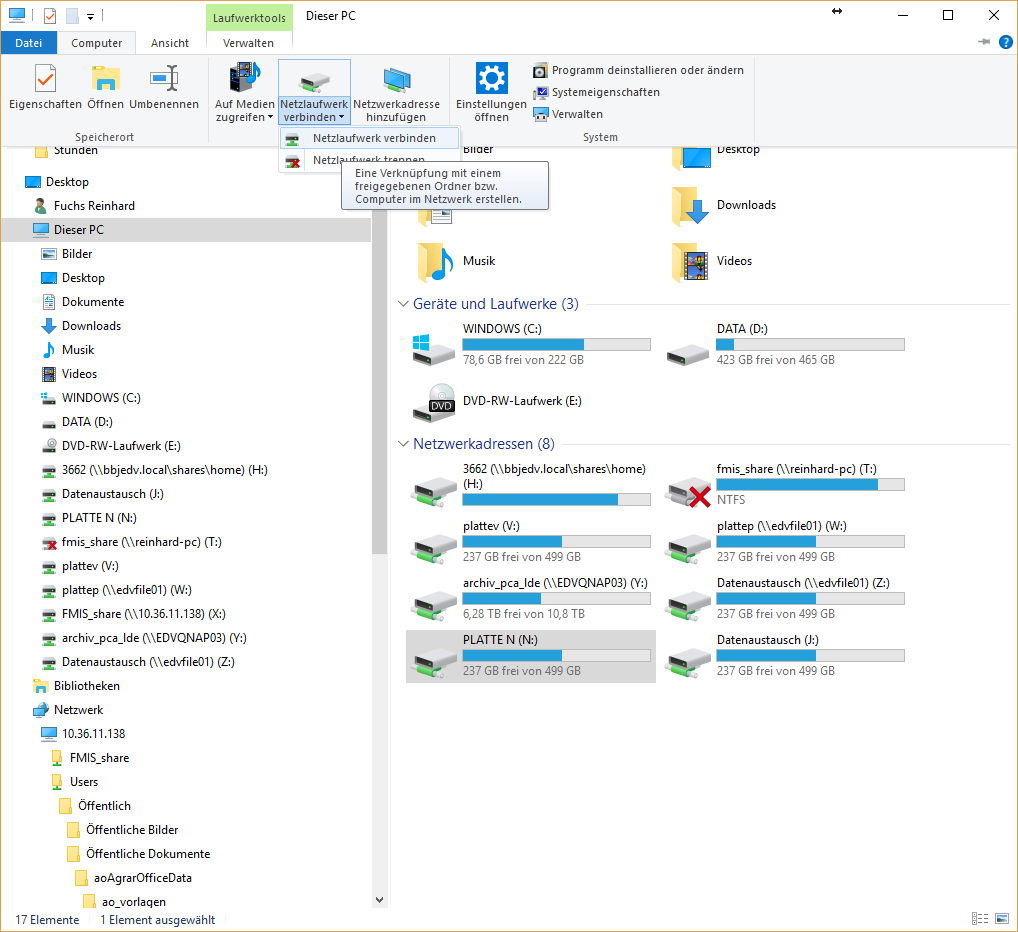The width and height of the screenshot is (1018, 932).
Task: Choose Netzlaufwerk verbinden from dropdown menu
Action: coord(373,138)
